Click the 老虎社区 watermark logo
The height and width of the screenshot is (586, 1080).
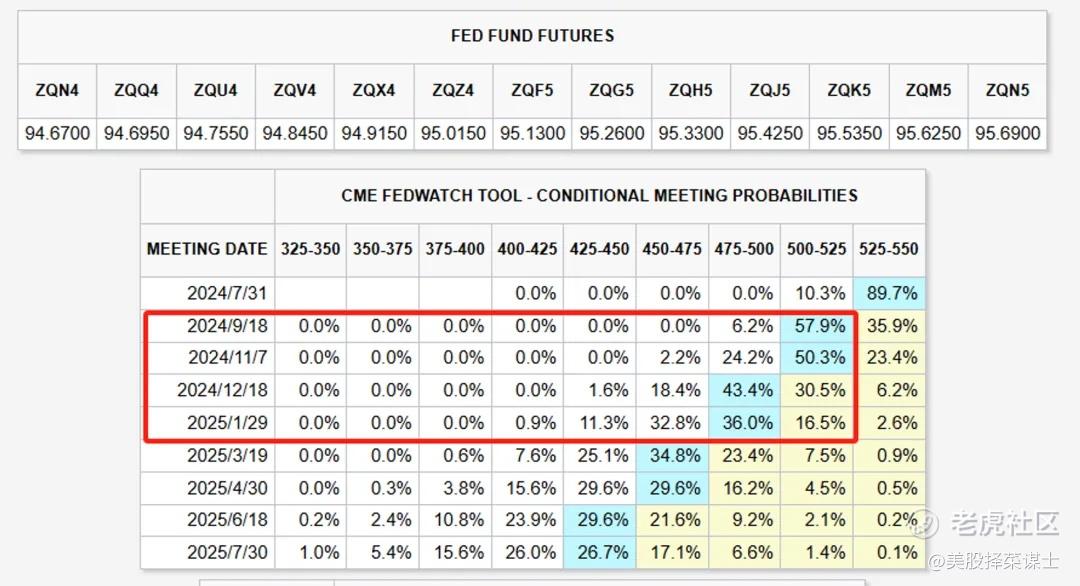(x=989, y=523)
